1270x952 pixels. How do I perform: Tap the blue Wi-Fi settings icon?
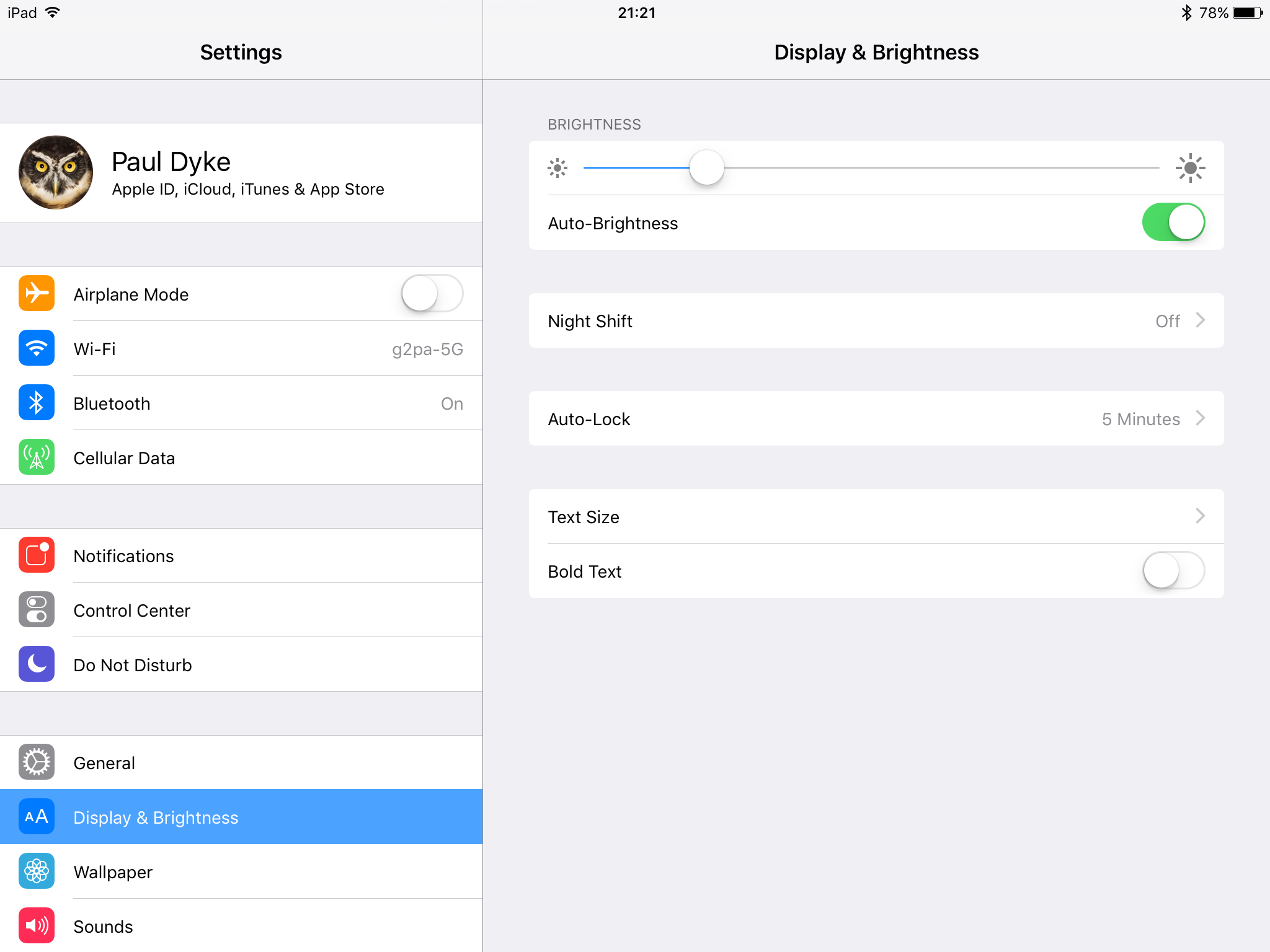[x=37, y=348]
